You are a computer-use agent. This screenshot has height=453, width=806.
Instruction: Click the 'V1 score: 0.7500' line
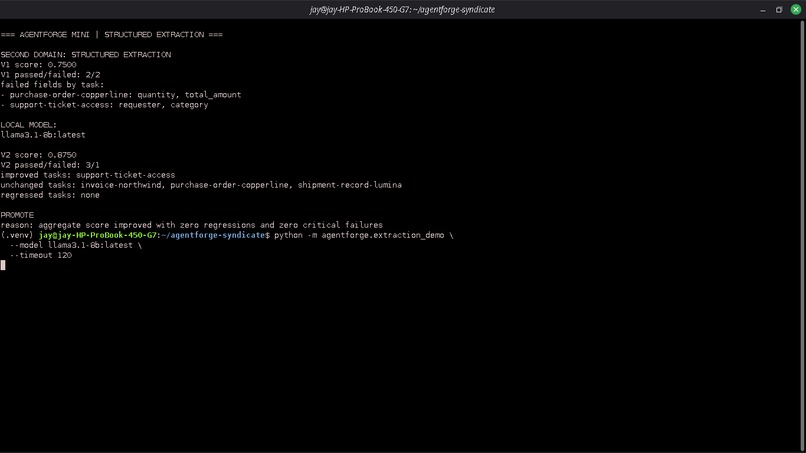39,65
